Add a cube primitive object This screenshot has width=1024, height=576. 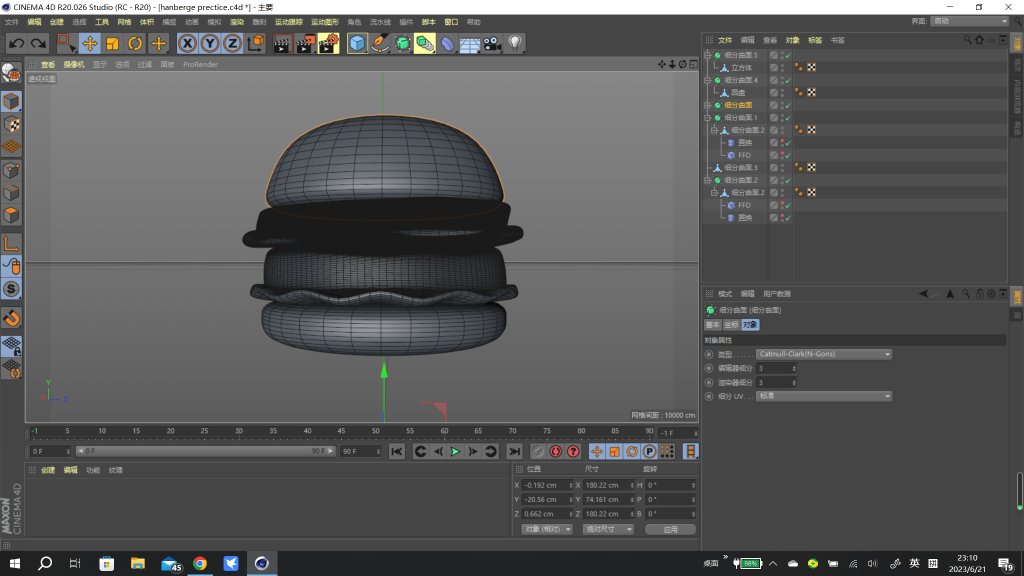click(357, 44)
